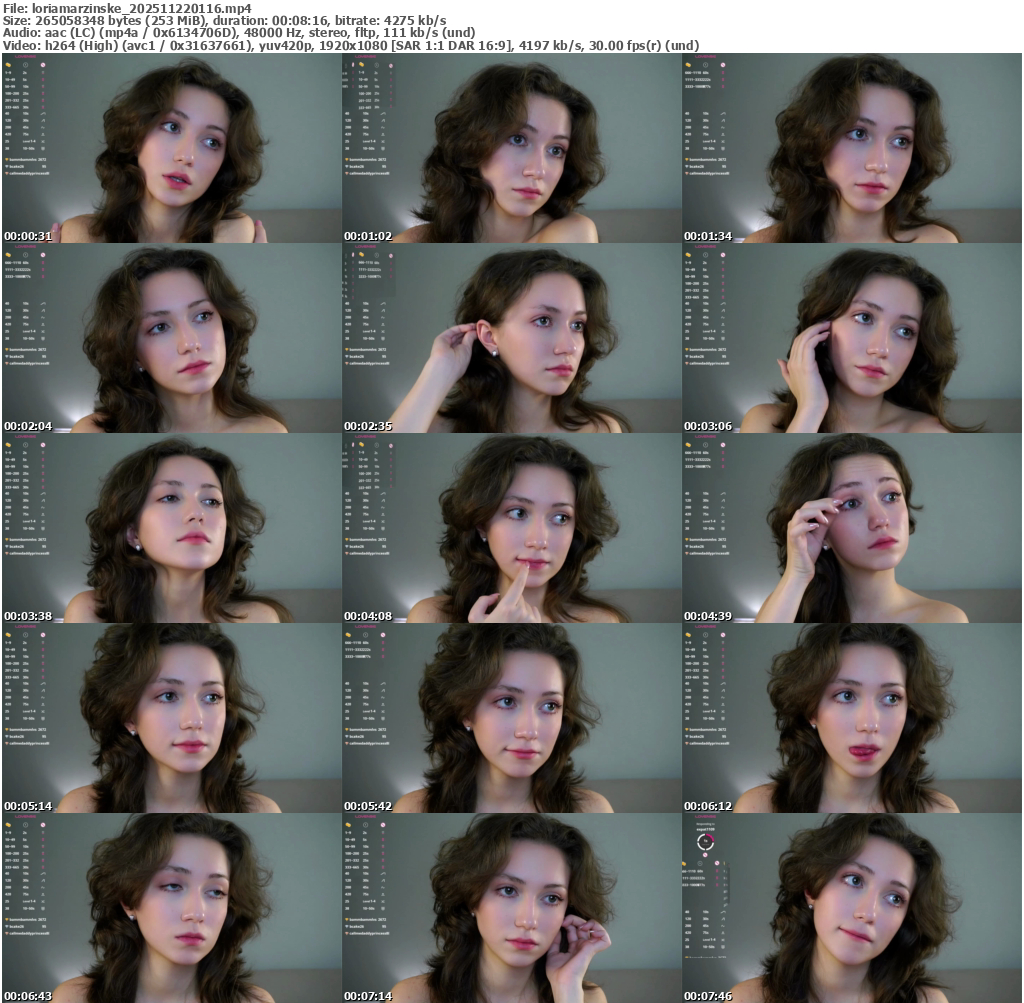Choose the frame timestamped 00:04:39
Viewport: 1024px width, 1003px height.
[x=852, y=528]
